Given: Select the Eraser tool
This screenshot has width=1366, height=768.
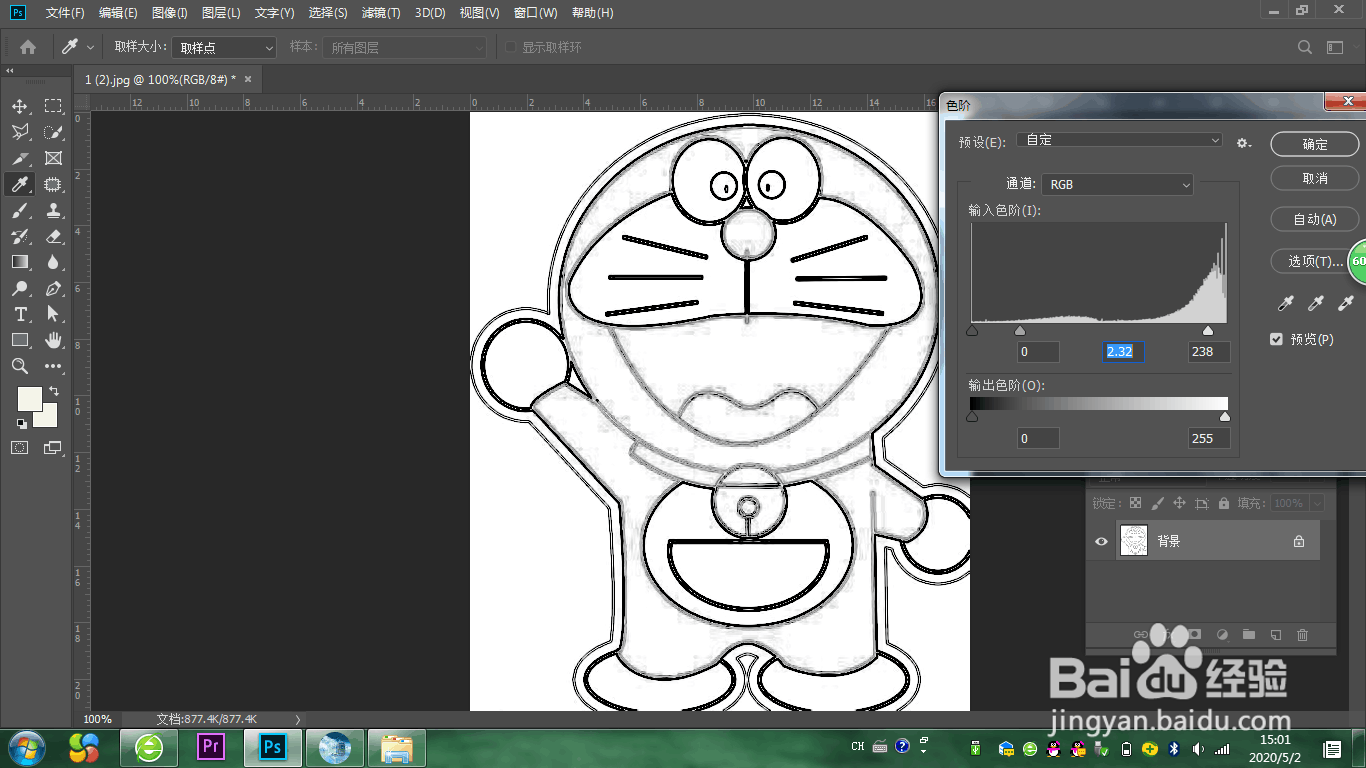Looking at the screenshot, I should [x=53, y=236].
